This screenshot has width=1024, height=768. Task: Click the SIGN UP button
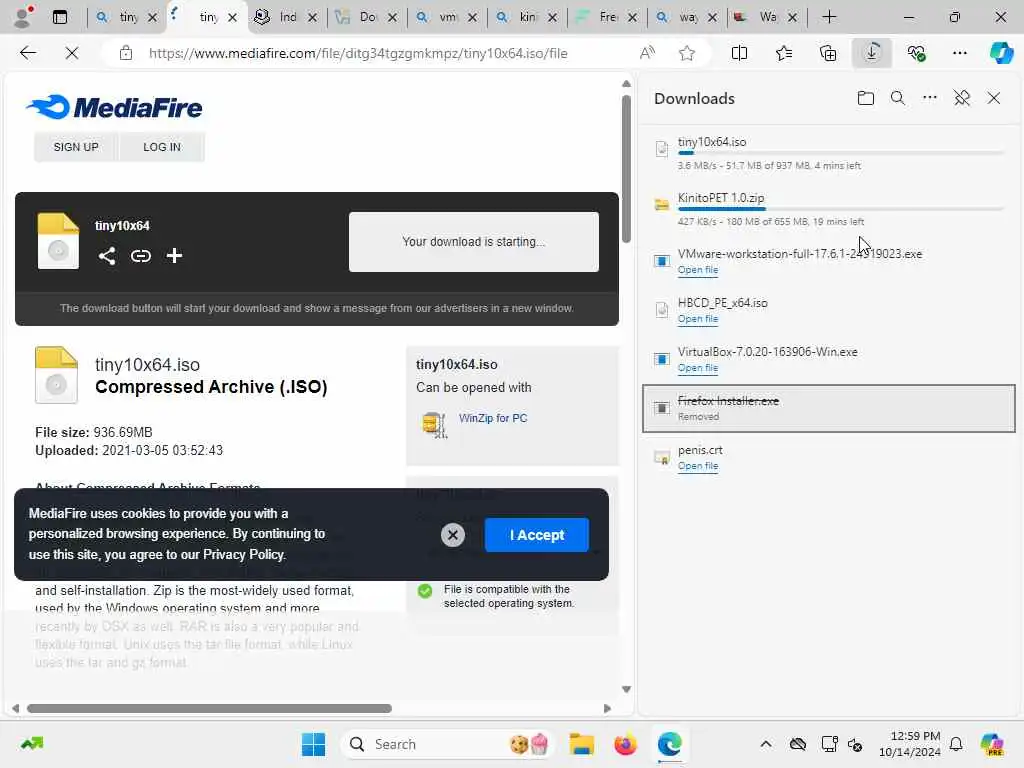(x=76, y=147)
